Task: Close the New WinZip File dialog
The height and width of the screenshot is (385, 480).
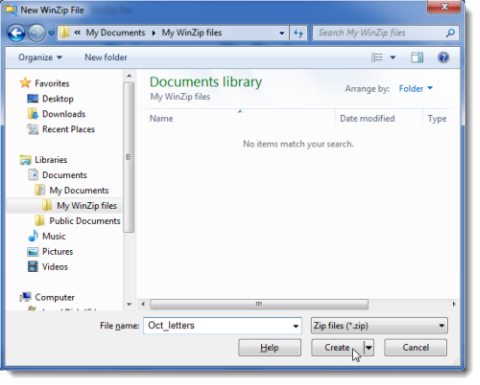Action: (x=444, y=7)
